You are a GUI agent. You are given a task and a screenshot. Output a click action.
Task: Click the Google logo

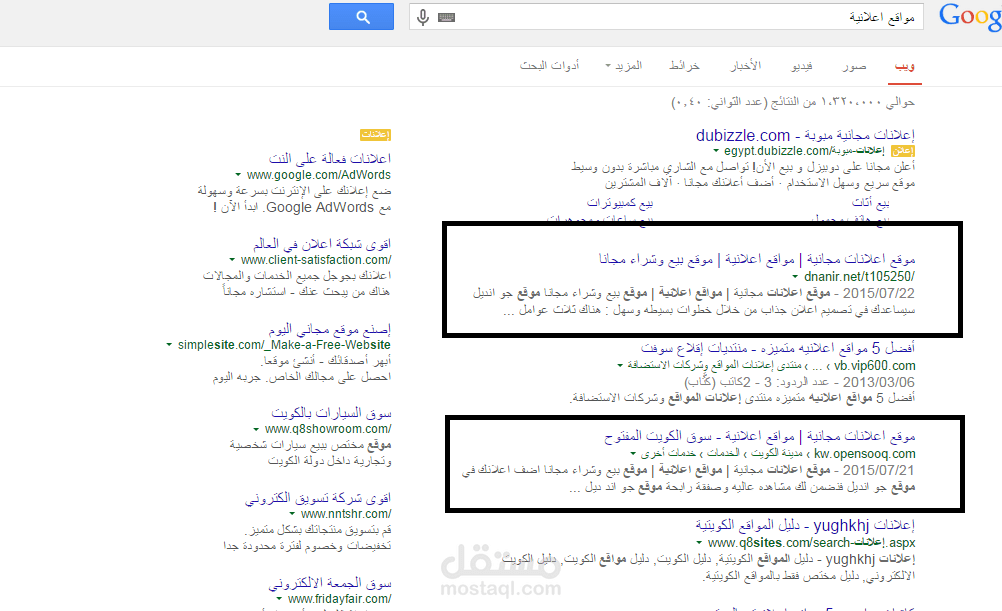point(970,16)
